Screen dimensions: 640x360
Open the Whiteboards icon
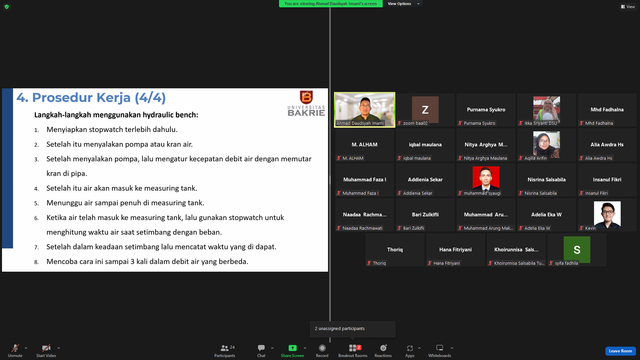(440, 348)
